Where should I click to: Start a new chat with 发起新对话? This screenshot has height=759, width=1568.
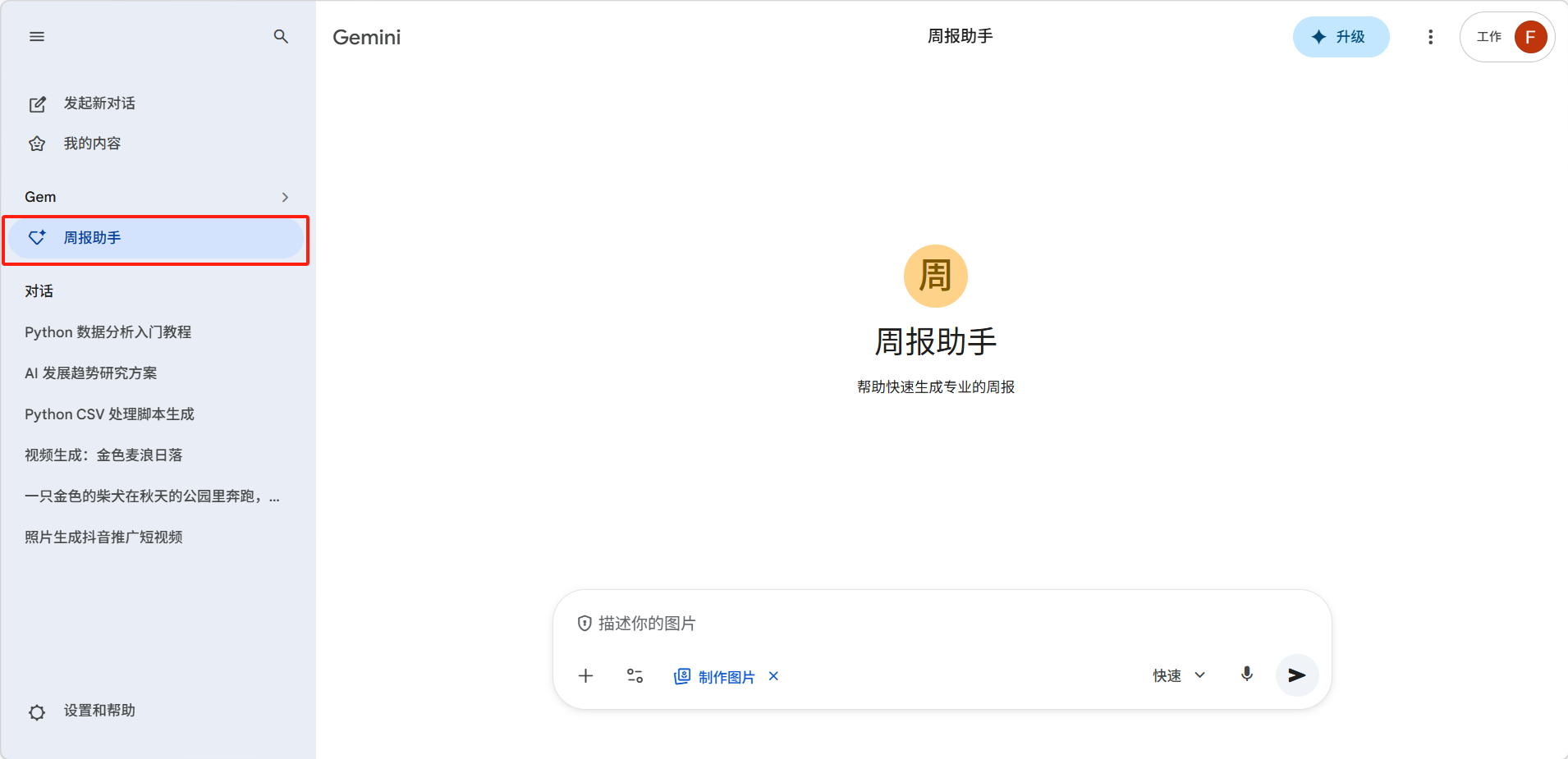[x=99, y=103]
